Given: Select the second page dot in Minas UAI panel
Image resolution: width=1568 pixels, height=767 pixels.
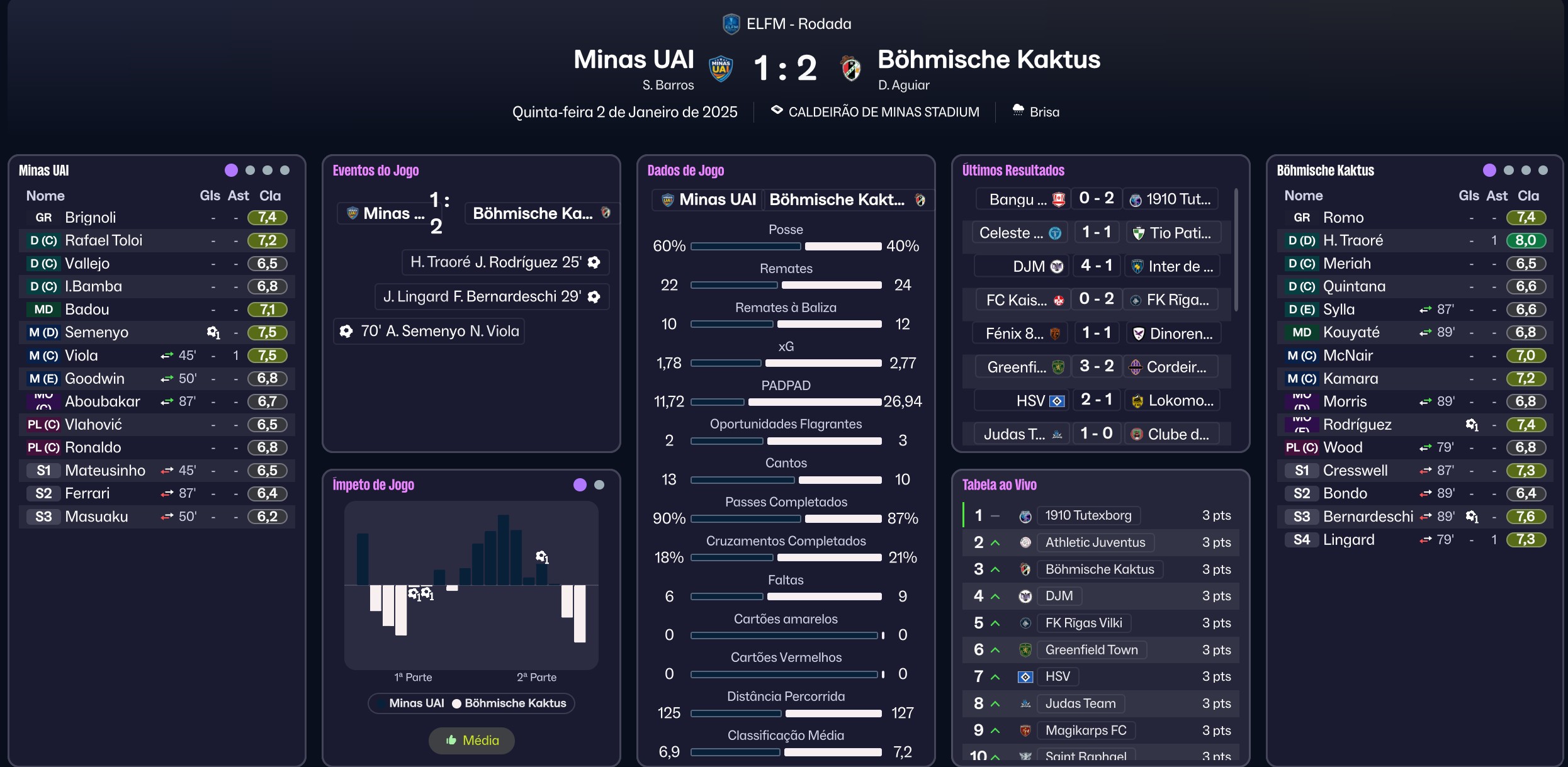Looking at the screenshot, I should click(x=250, y=171).
